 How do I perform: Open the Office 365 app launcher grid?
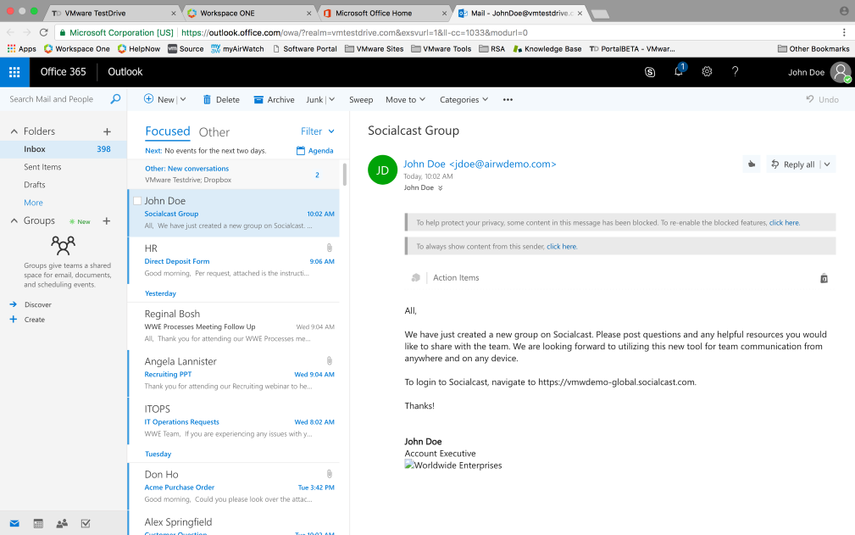tap(14, 72)
